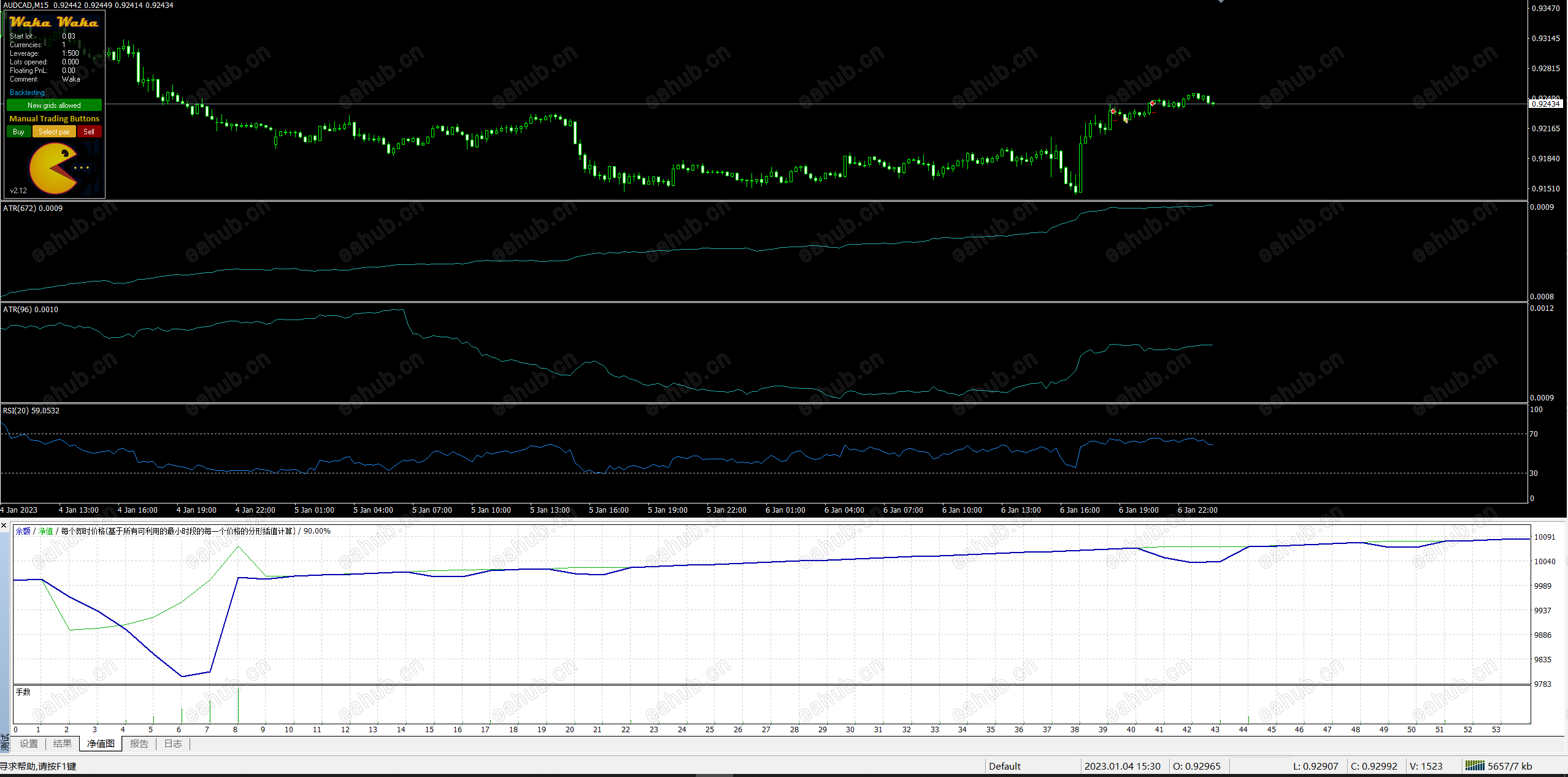
Task: Click the Backtesting link text
Action: [27, 93]
